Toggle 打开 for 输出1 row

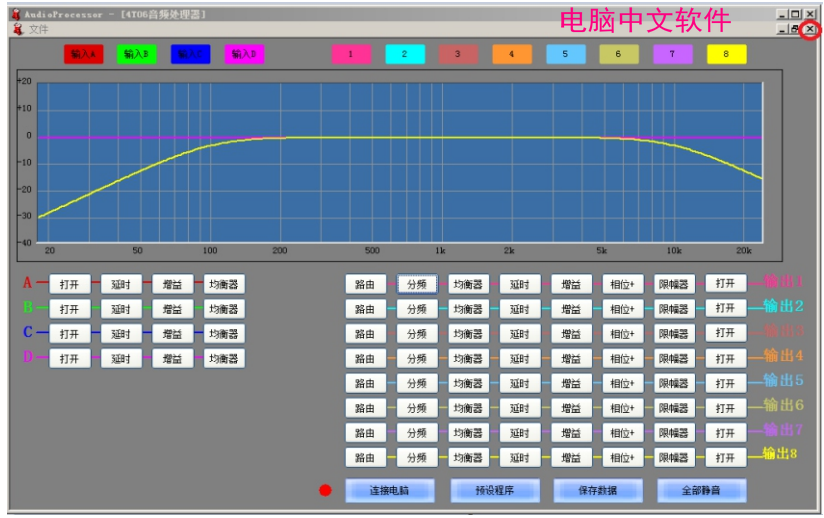[x=725, y=284]
